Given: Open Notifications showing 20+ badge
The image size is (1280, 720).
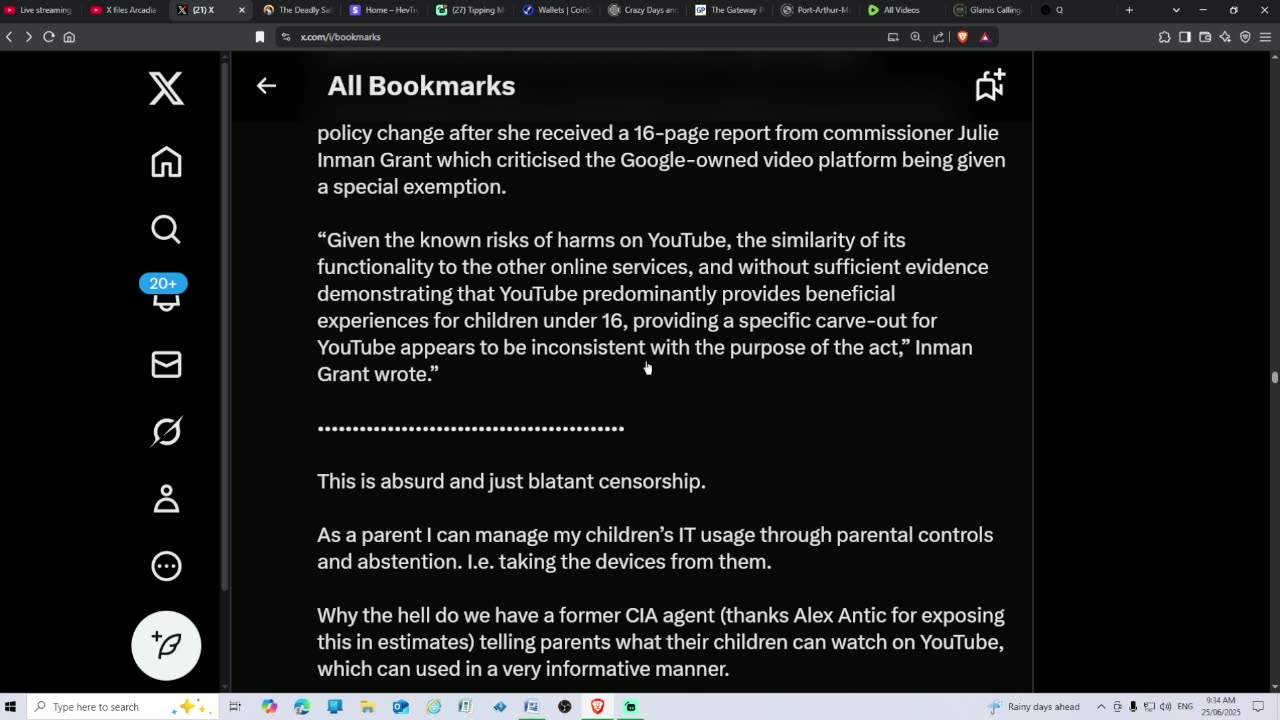Looking at the screenshot, I should coord(166,295).
